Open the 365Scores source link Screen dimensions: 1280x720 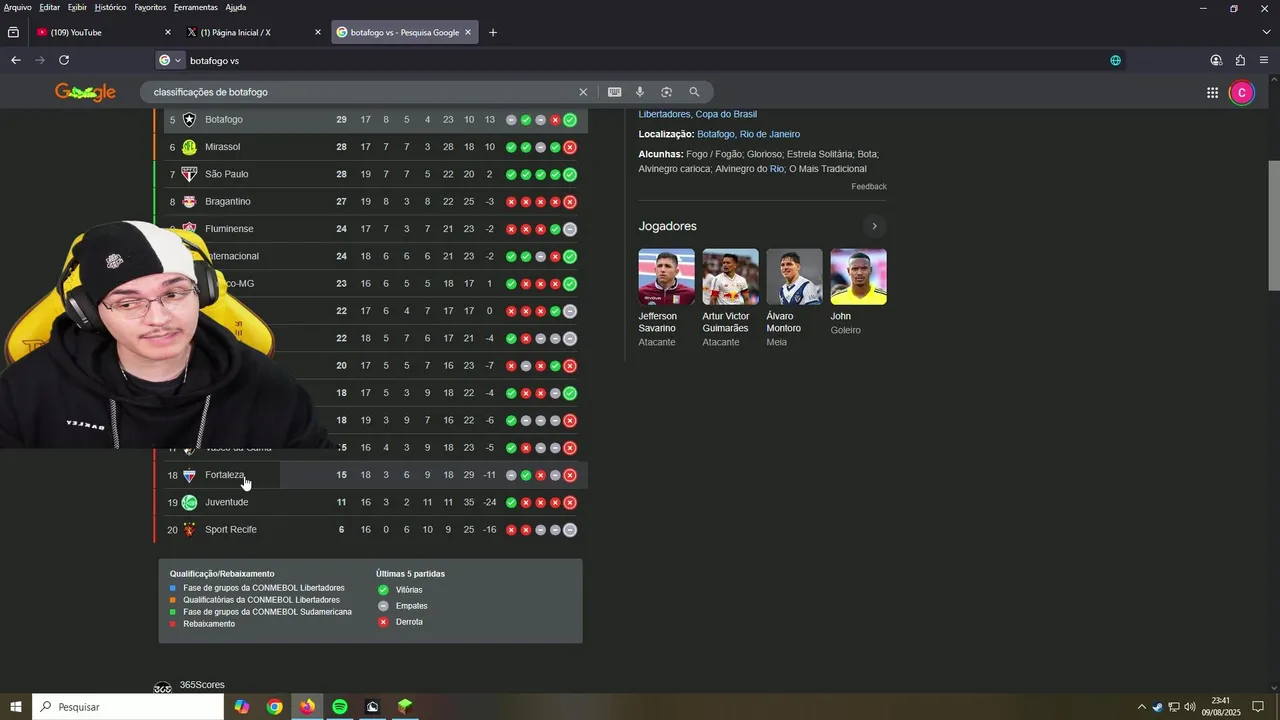(202, 685)
